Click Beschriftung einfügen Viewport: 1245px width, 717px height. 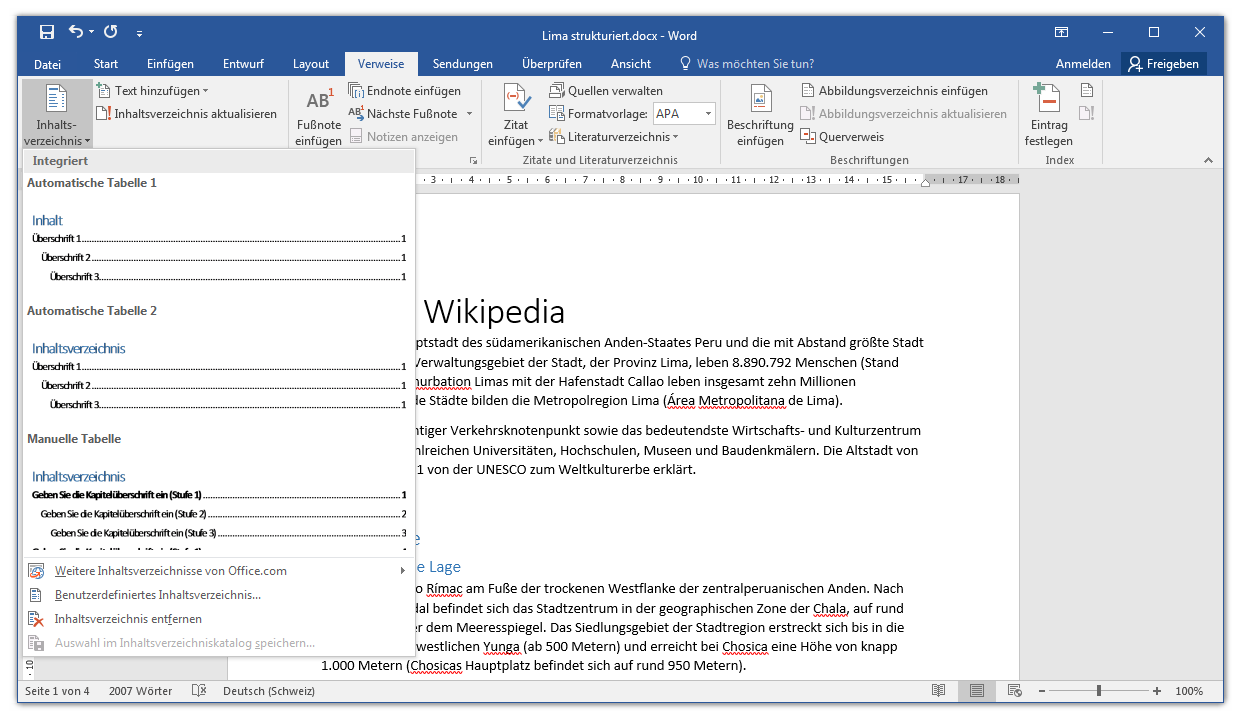pyautogui.click(x=760, y=116)
